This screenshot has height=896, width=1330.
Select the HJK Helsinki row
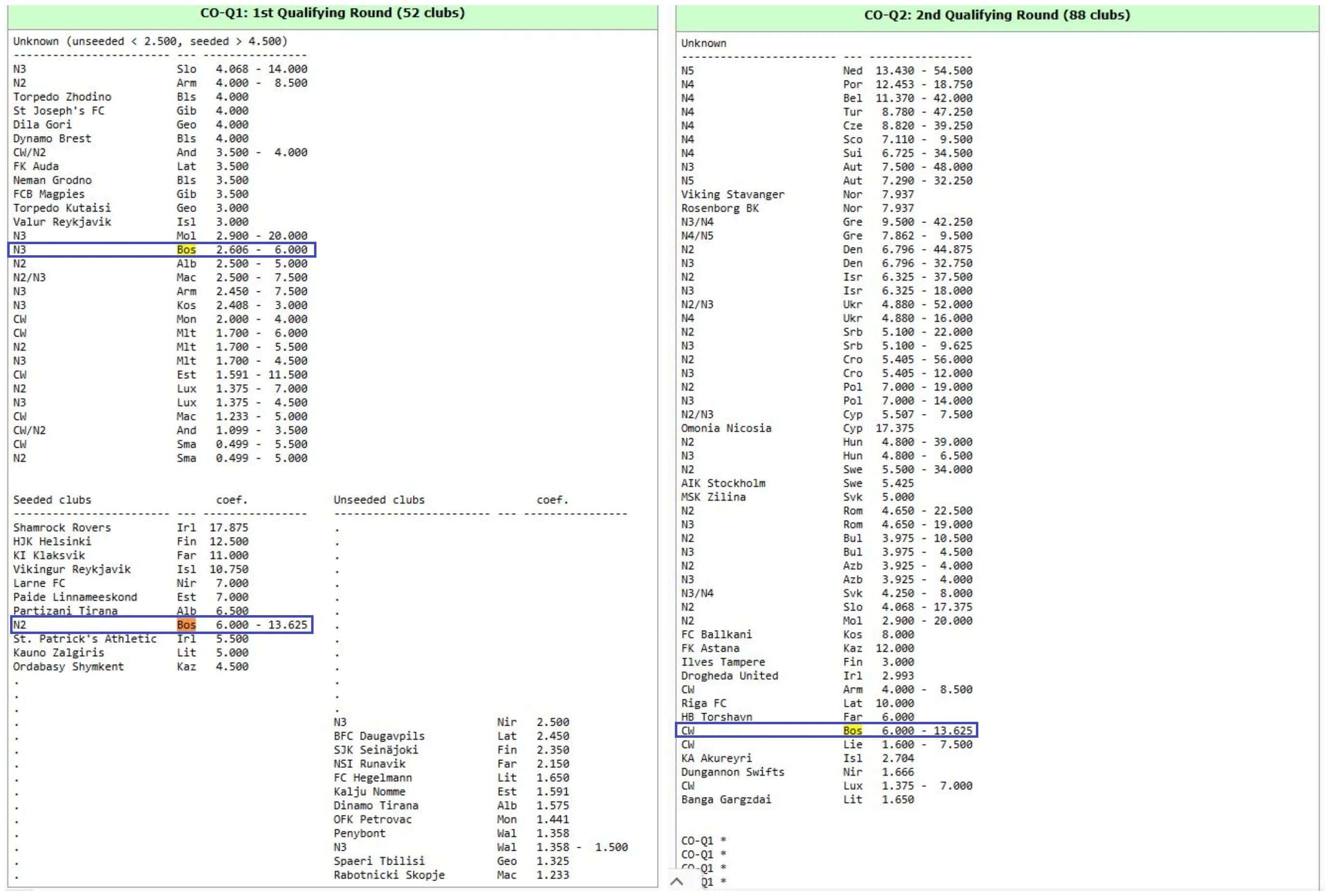131,541
